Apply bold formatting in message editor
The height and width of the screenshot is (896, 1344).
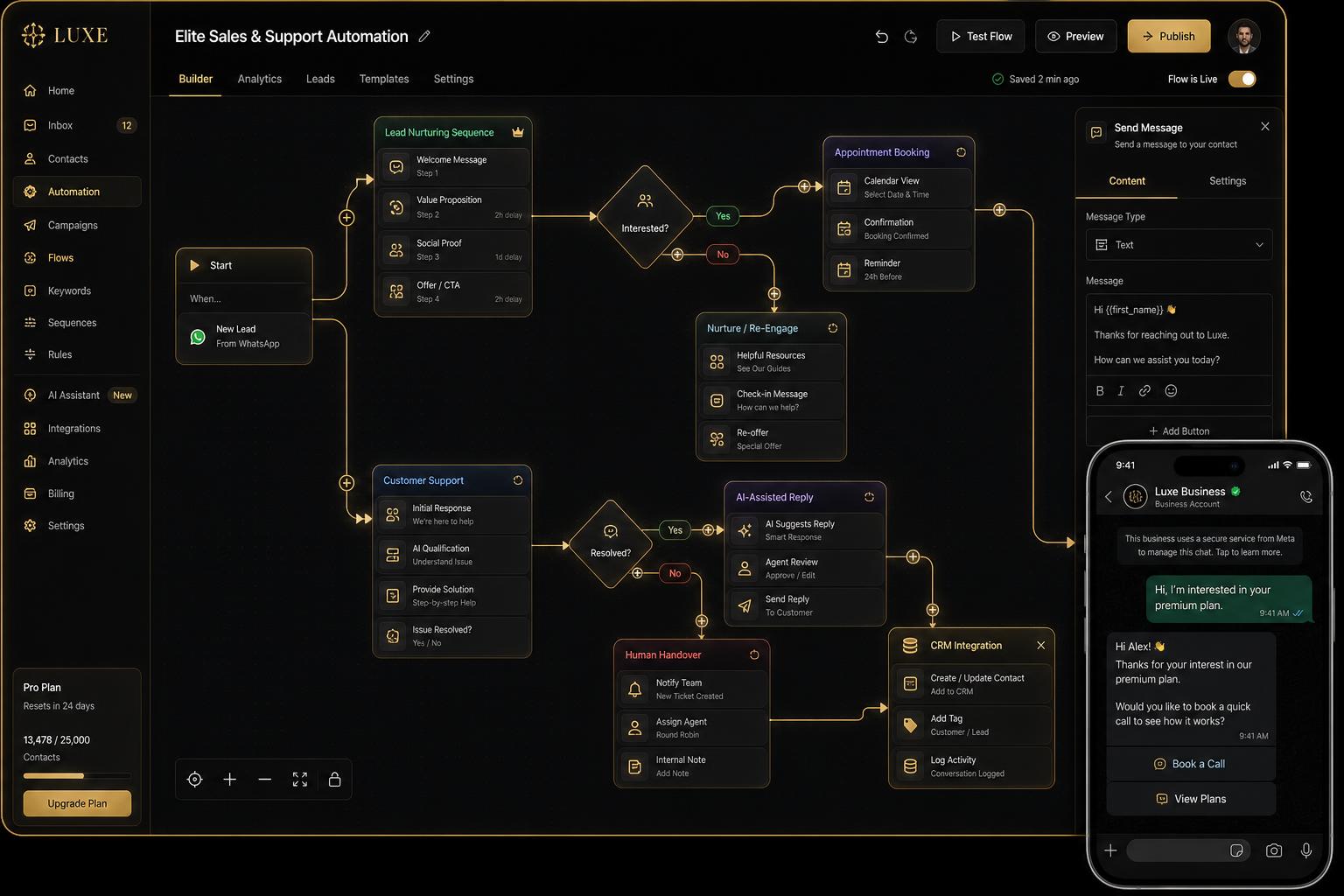[x=1100, y=391]
